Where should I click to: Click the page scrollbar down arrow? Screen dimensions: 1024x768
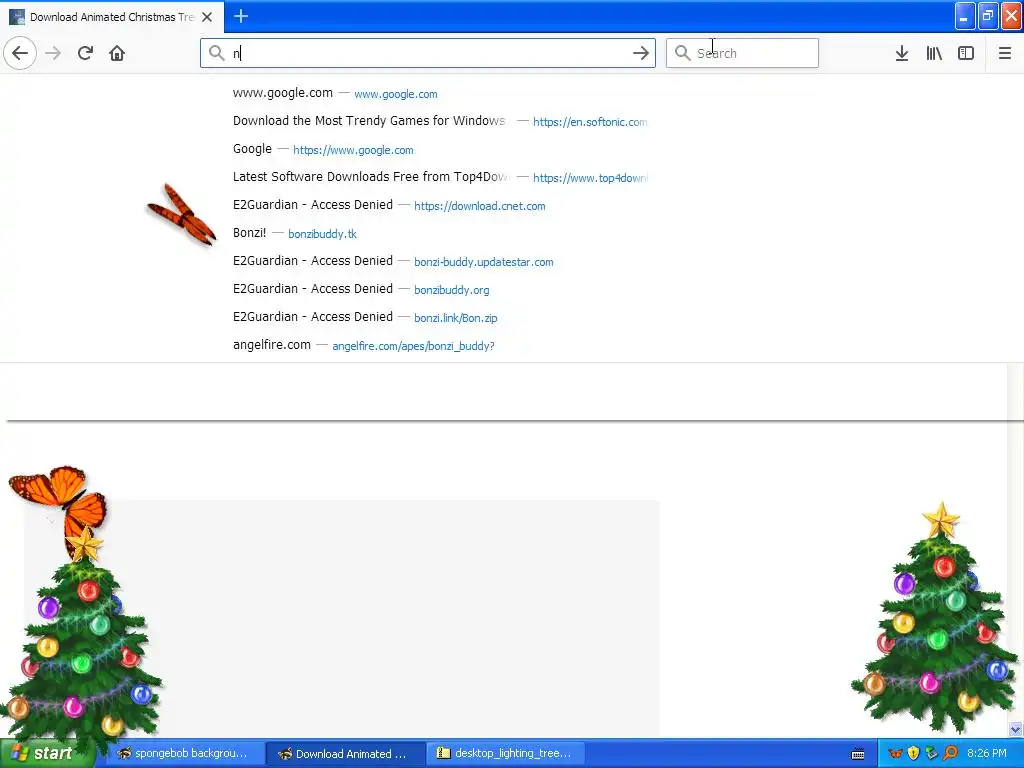pyautogui.click(x=1016, y=729)
